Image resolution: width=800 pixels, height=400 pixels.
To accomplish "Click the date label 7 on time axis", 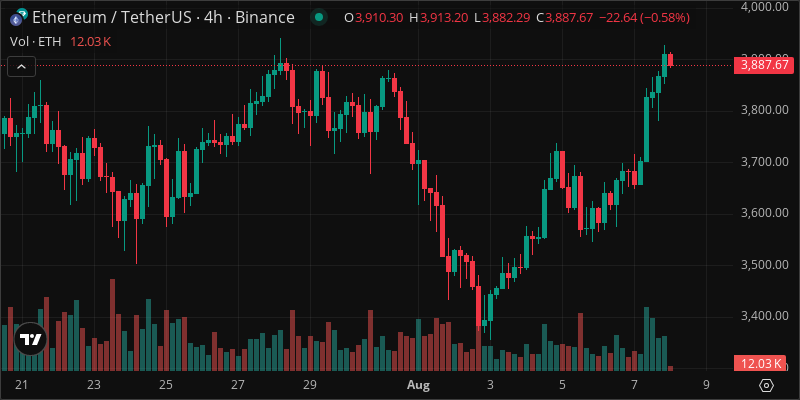I will pyautogui.click(x=635, y=384).
